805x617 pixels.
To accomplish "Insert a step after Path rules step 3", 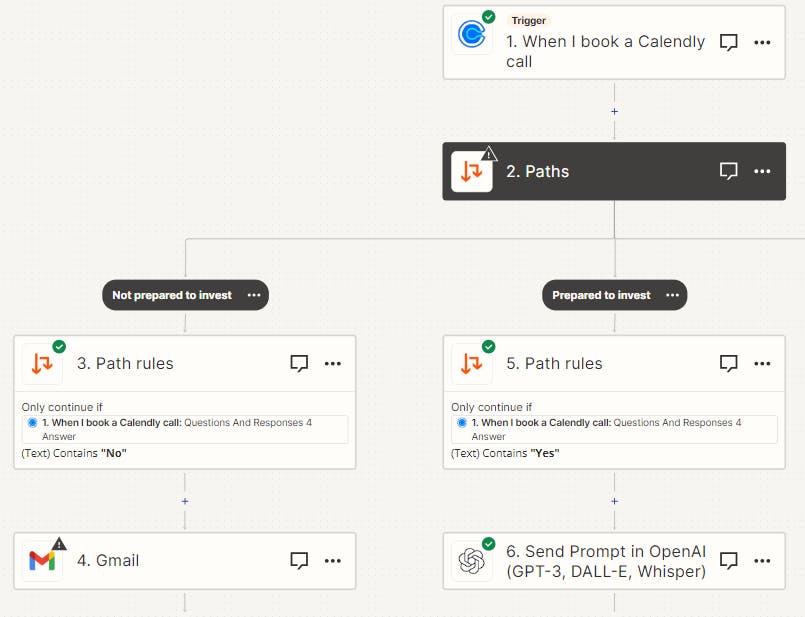I will [x=184, y=501].
